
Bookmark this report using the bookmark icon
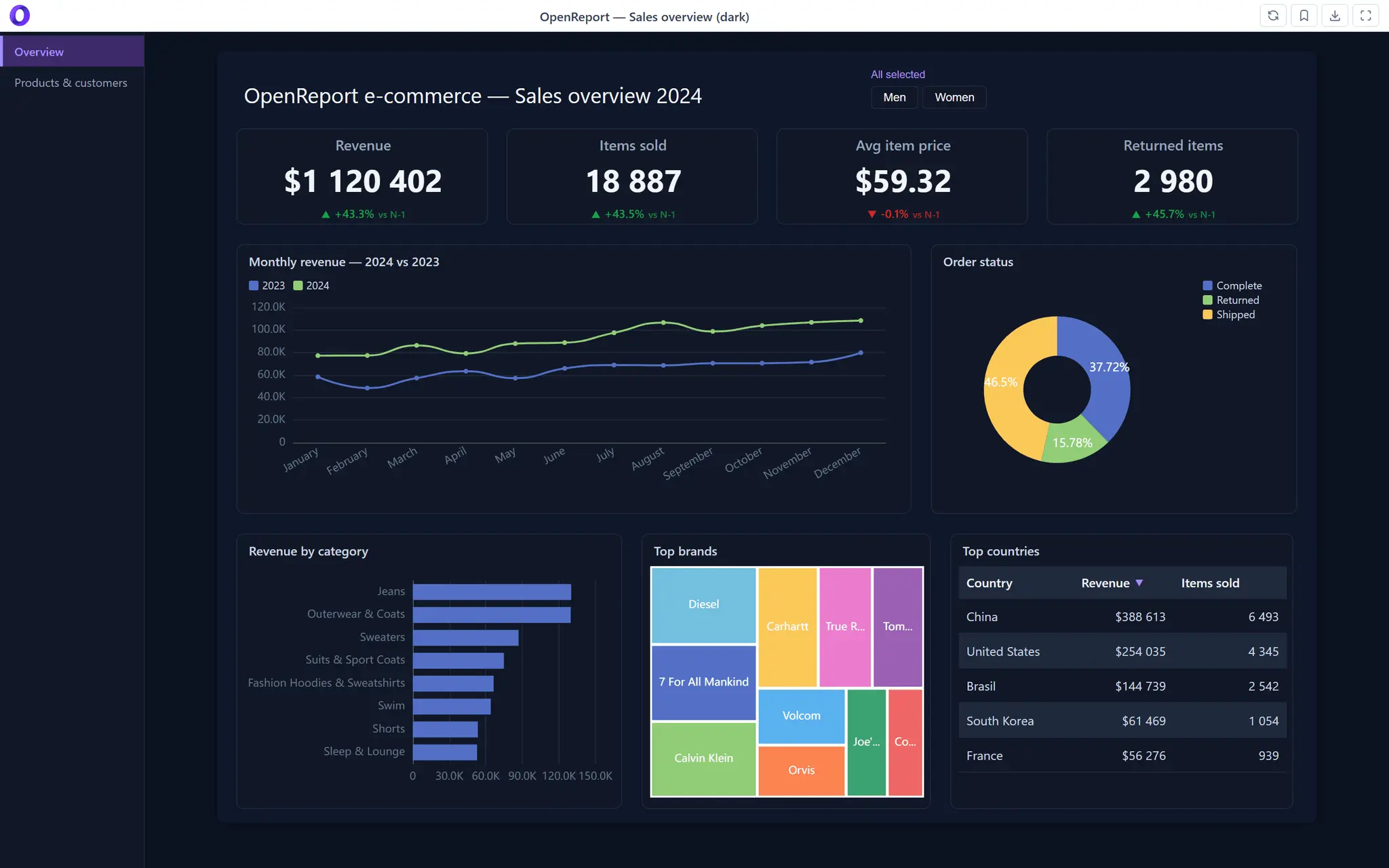[1304, 16]
